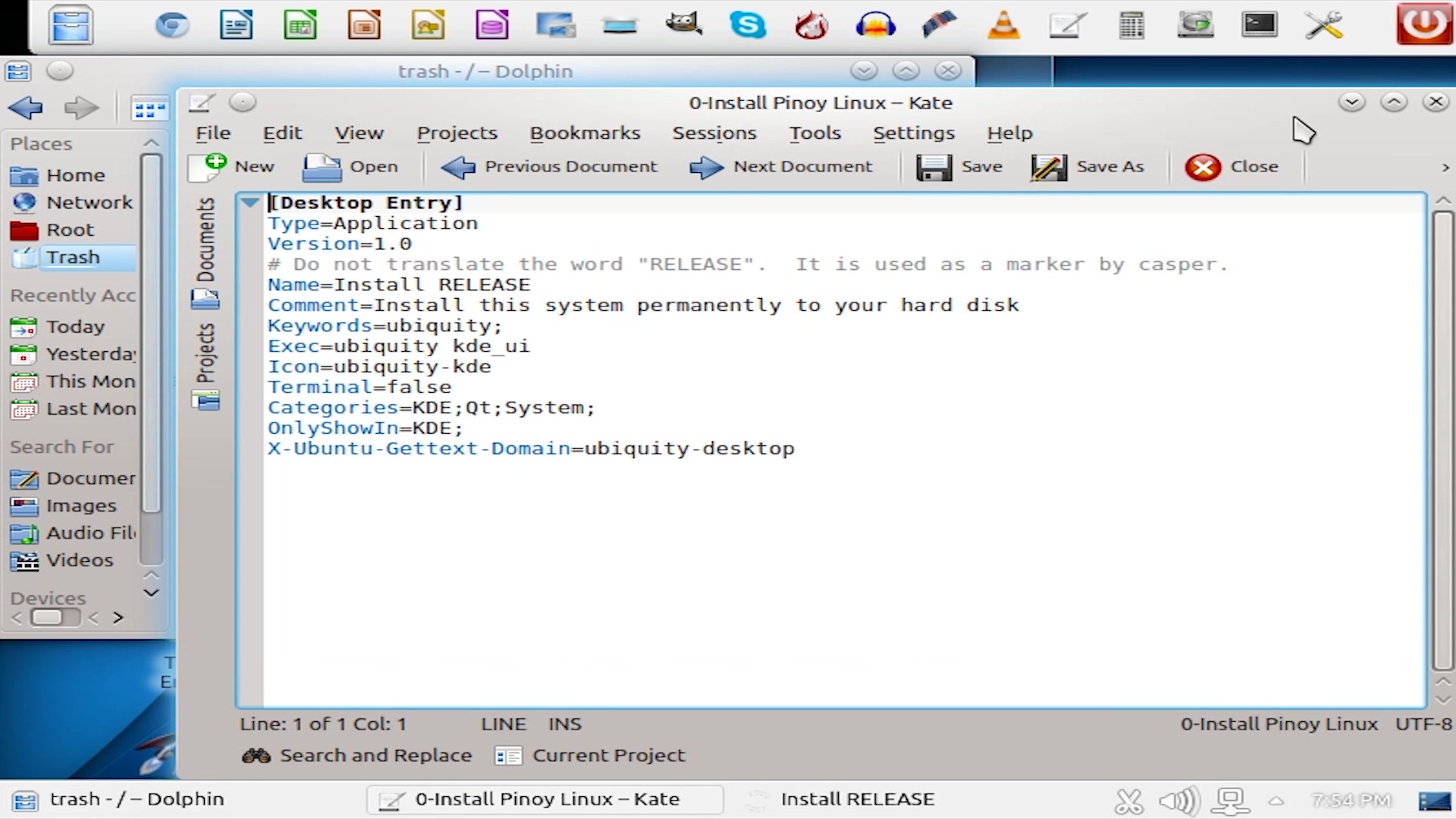The width and height of the screenshot is (1456, 819).
Task: Open the Bookmarks menu
Action: pyautogui.click(x=585, y=133)
